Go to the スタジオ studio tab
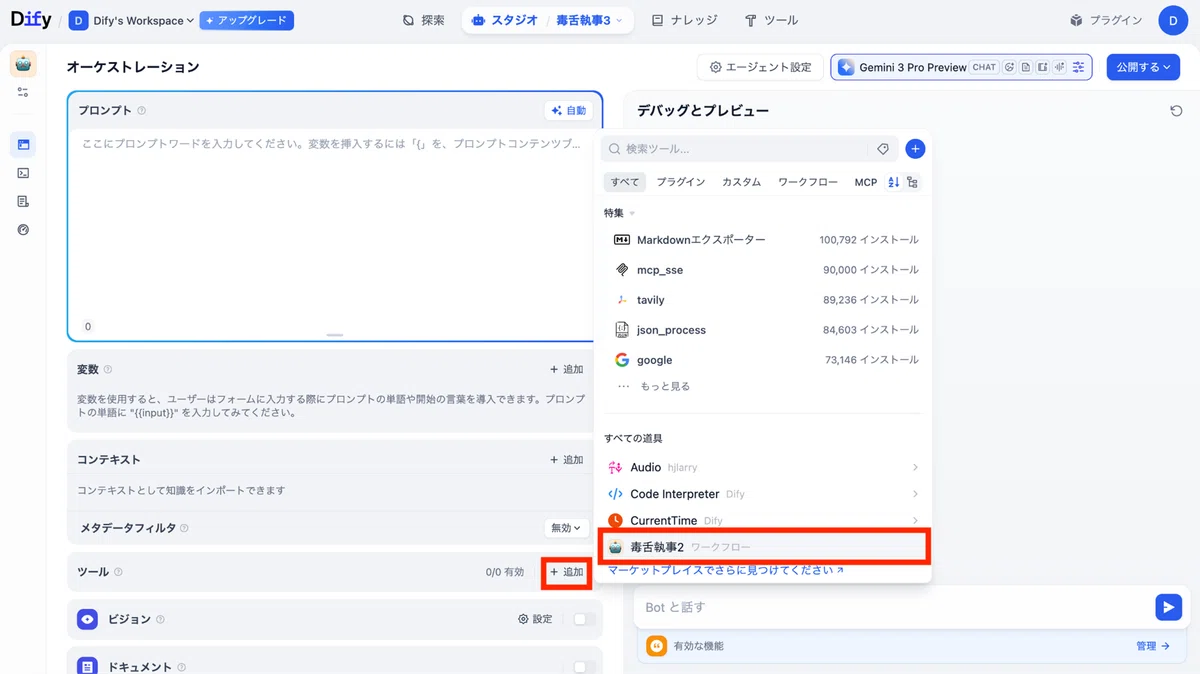Screen dimensions: 1200x674 (504, 20)
